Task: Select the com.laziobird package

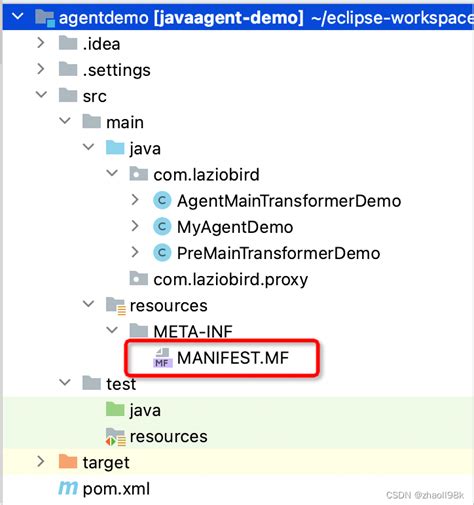Action: pos(206,175)
